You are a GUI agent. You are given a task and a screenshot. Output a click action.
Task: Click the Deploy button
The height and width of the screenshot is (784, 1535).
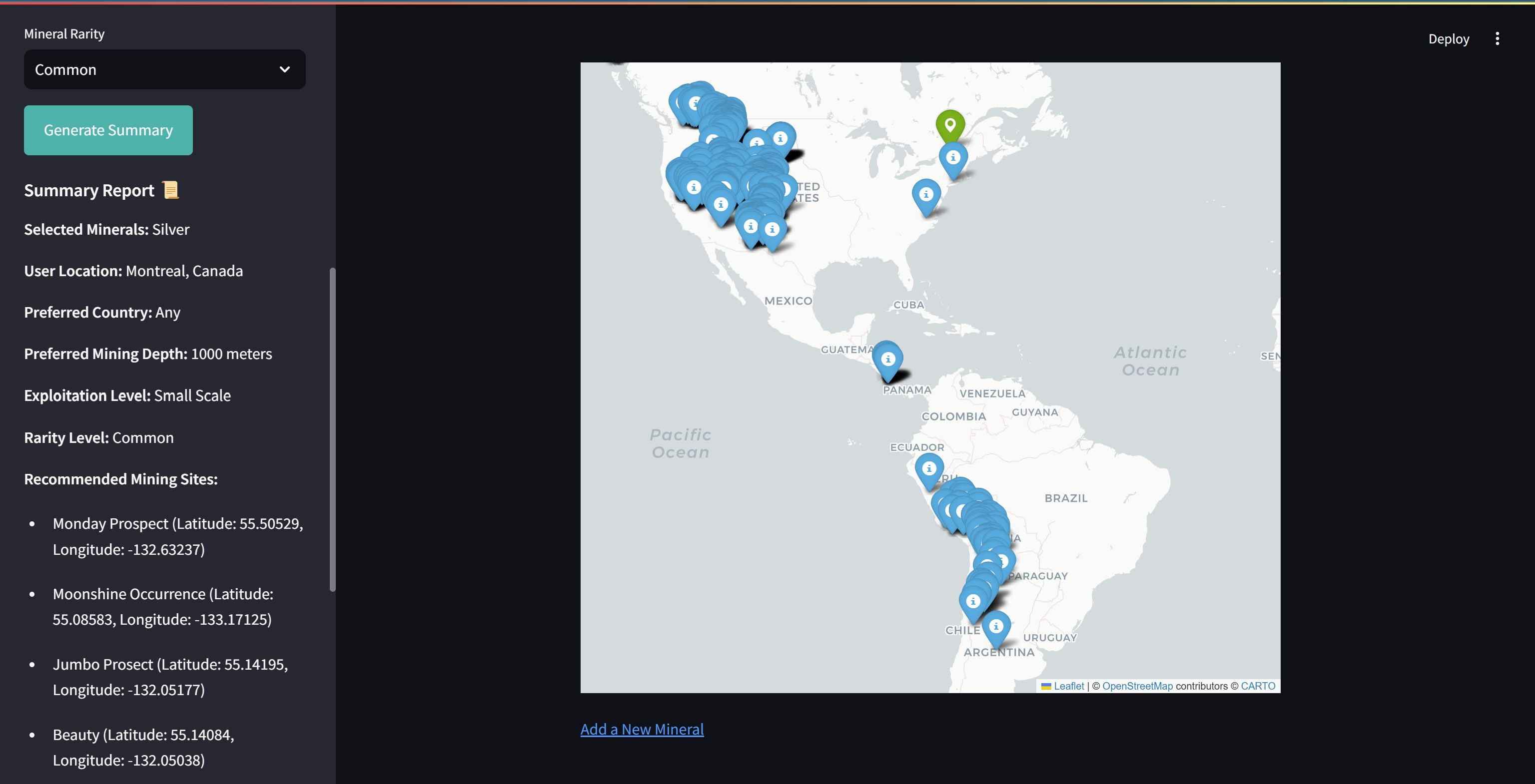1448,38
